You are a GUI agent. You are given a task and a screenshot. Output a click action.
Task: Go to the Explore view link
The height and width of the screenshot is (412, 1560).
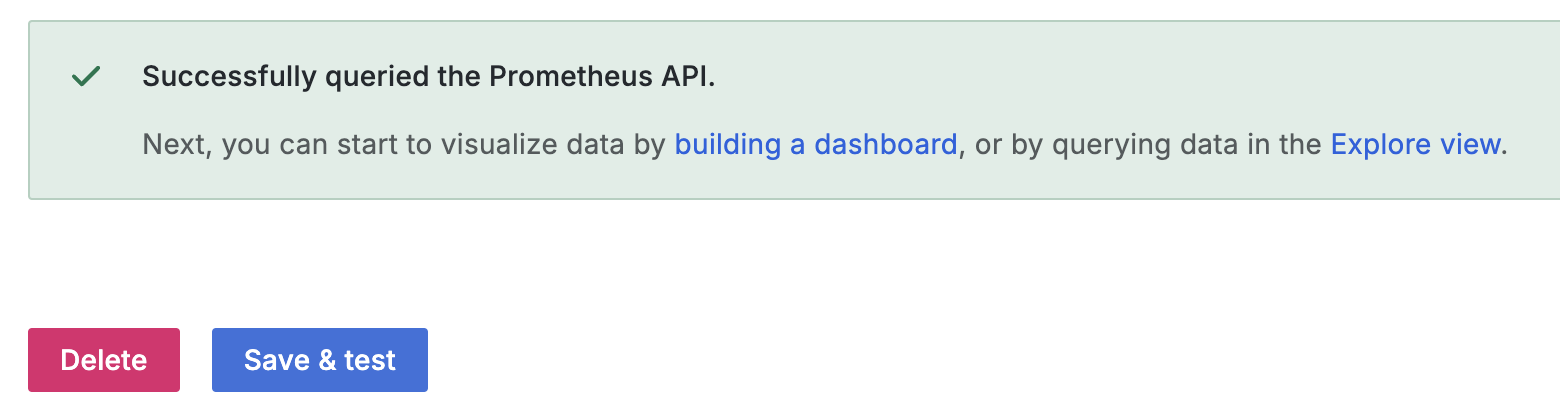(x=1415, y=144)
